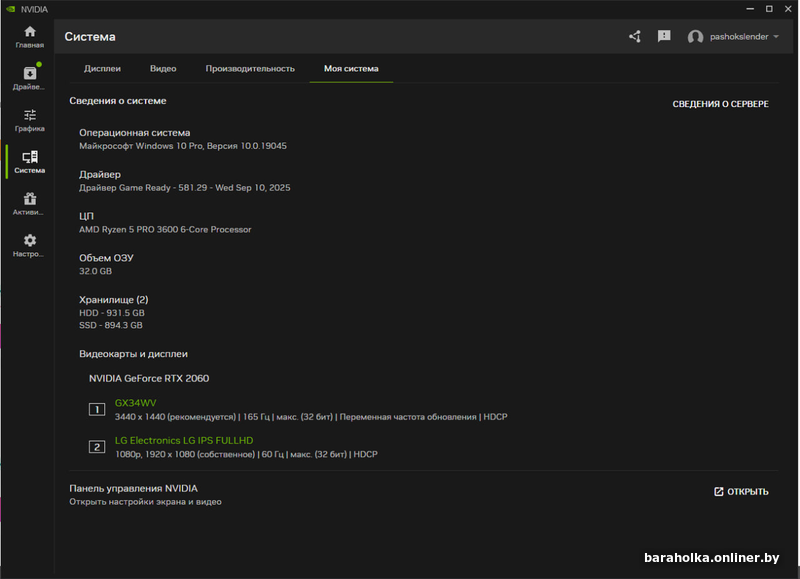800x579 pixels.
Task: Expand the pashokslender account dropdown
Action: pyautogui.click(x=776, y=37)
